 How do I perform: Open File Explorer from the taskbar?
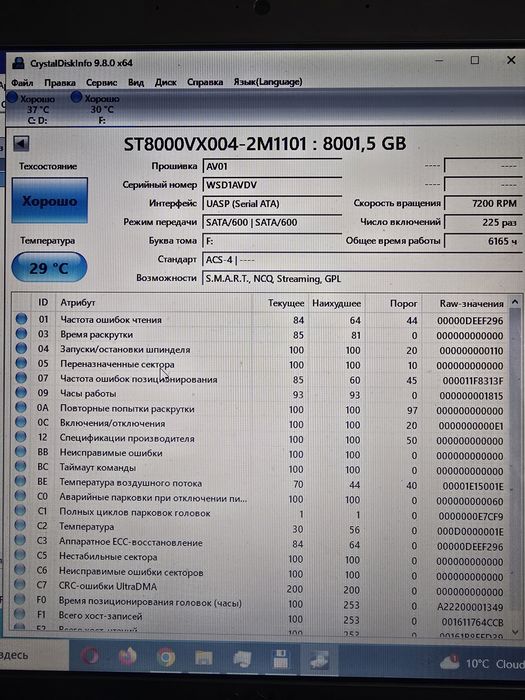click(204, 658)
